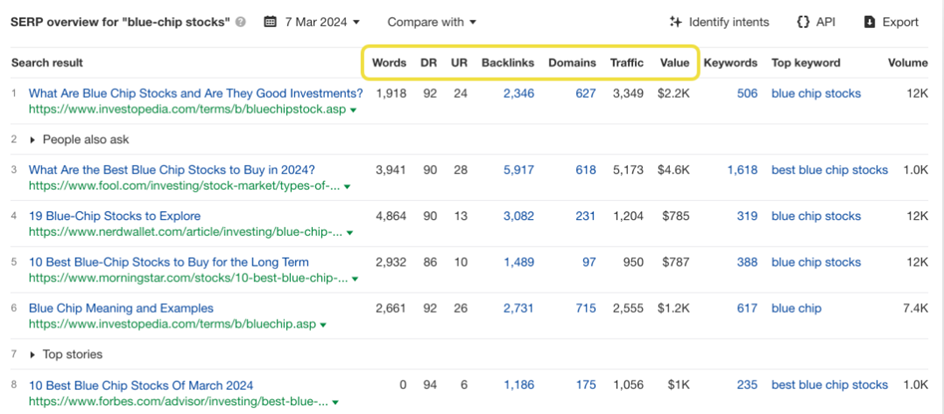Click the investopedia bluechipstock.asp URL
This screenshot has width=944, height=414.
pyautogui.click(x=188, y=110)
